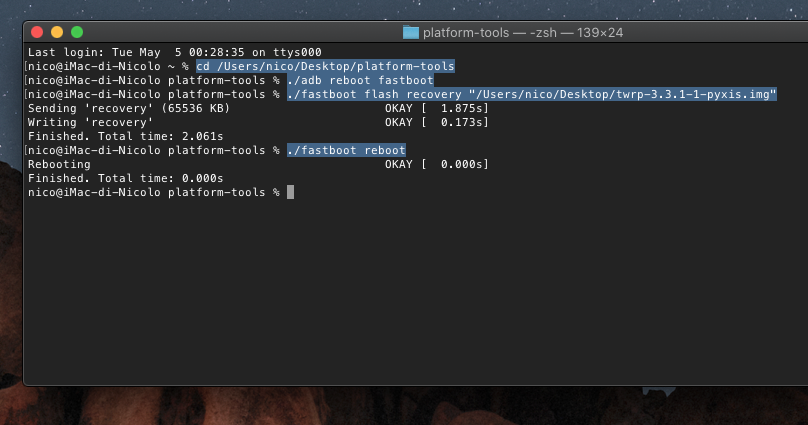Click the terminal cursor block at the prompt

pos(290,192)
